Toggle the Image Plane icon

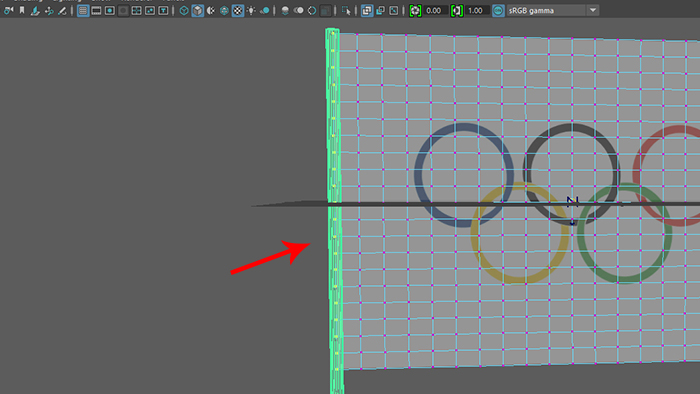35,10
